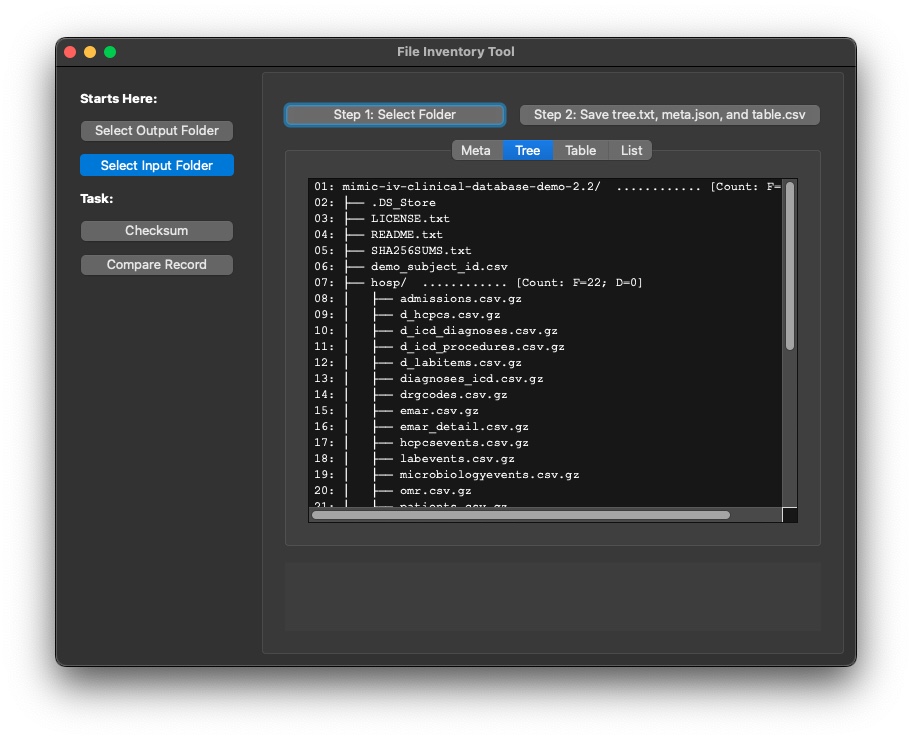Select omr.csv.gz entry
The height and width of the screenshot is (740, 912).
click(x=436, y=490)
